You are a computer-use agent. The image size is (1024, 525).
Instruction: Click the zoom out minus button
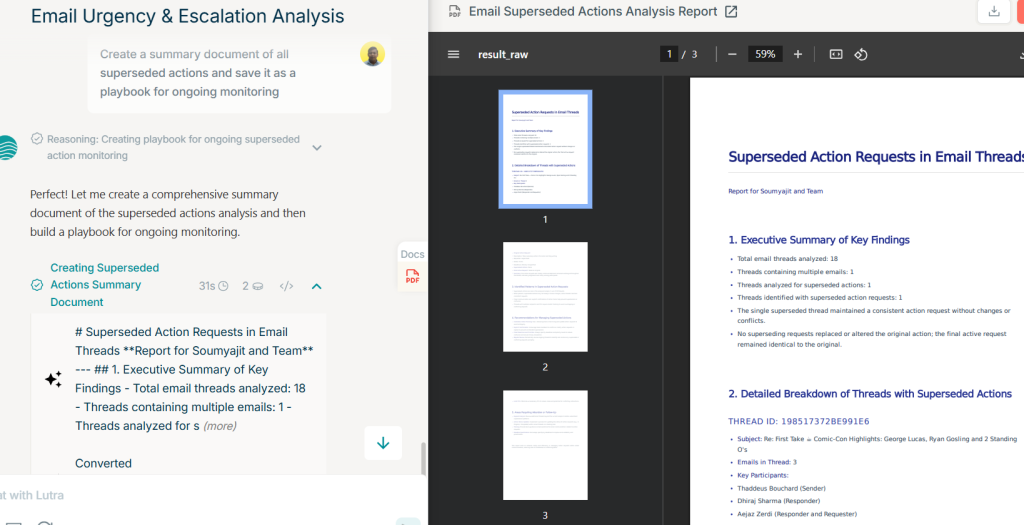[732, 54]
